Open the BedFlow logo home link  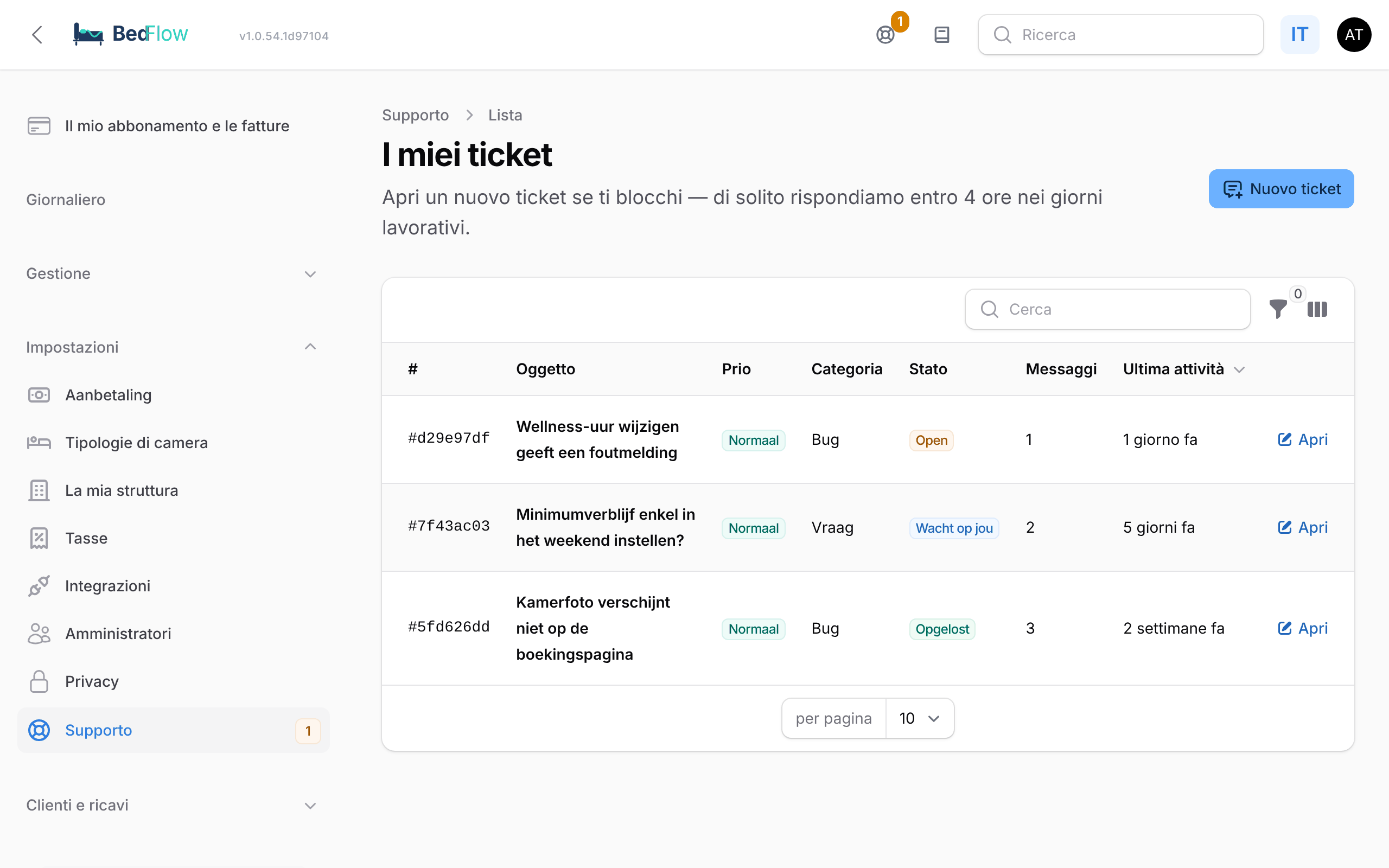pyautogui.click(x=131, y=34)
